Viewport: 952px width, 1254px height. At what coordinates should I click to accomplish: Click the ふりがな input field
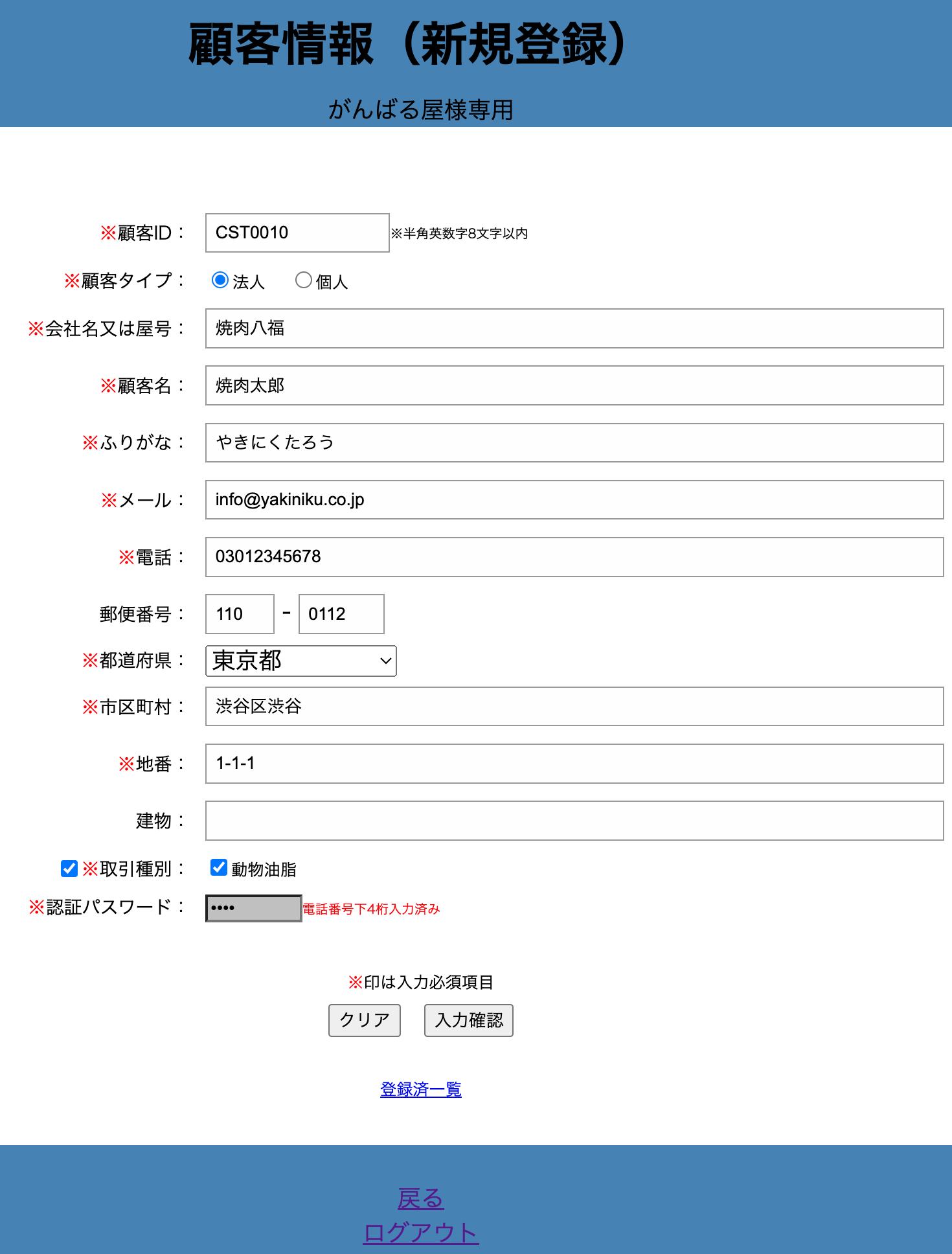coord(574,442)
